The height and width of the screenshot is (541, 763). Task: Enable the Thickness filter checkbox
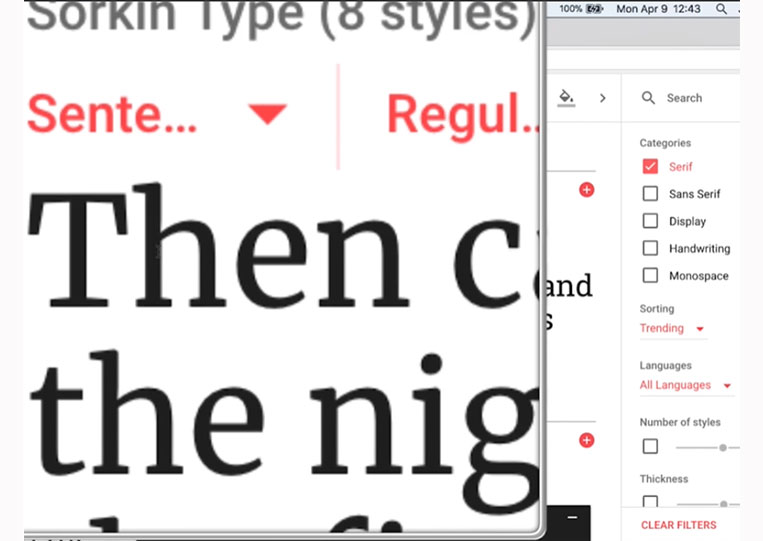click(x=650, y=501)
